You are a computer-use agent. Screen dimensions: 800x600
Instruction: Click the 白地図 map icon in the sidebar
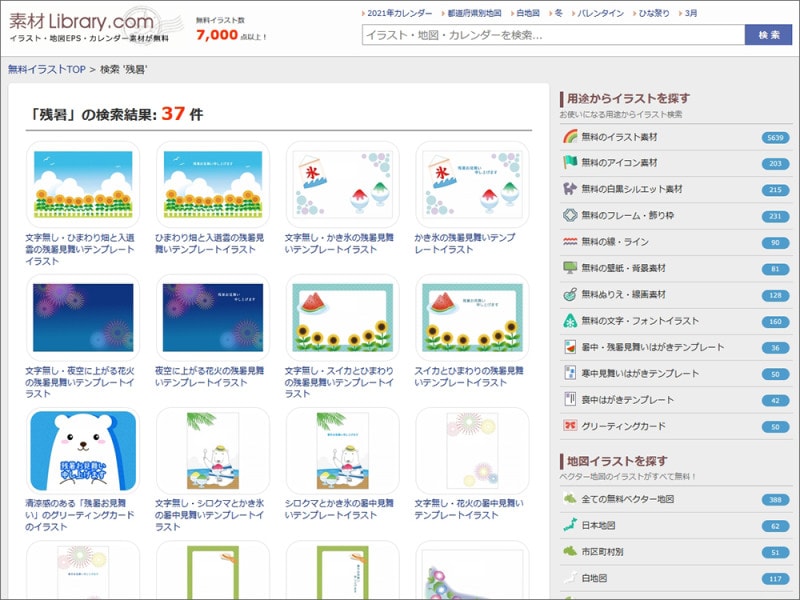tap(572, 578)
